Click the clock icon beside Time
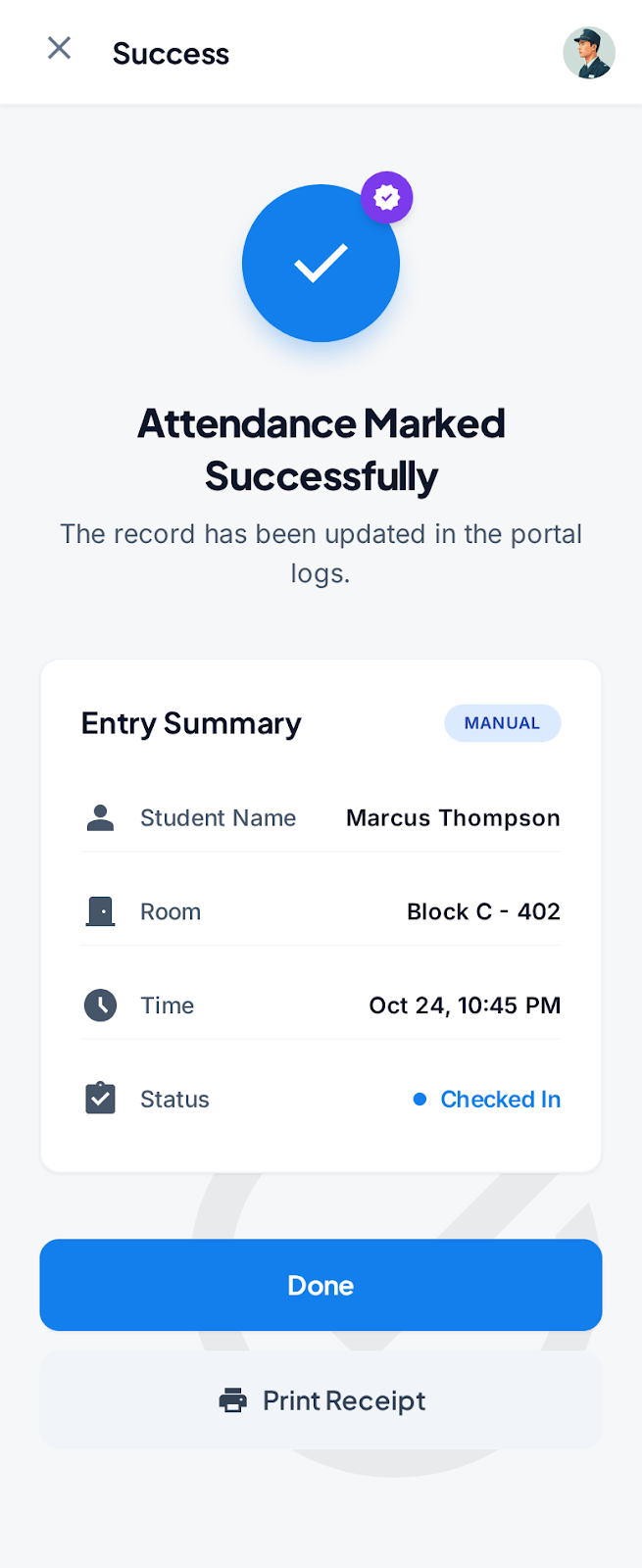The width and height of the screenshot is (642, 1568). (x=100, y=1005)
